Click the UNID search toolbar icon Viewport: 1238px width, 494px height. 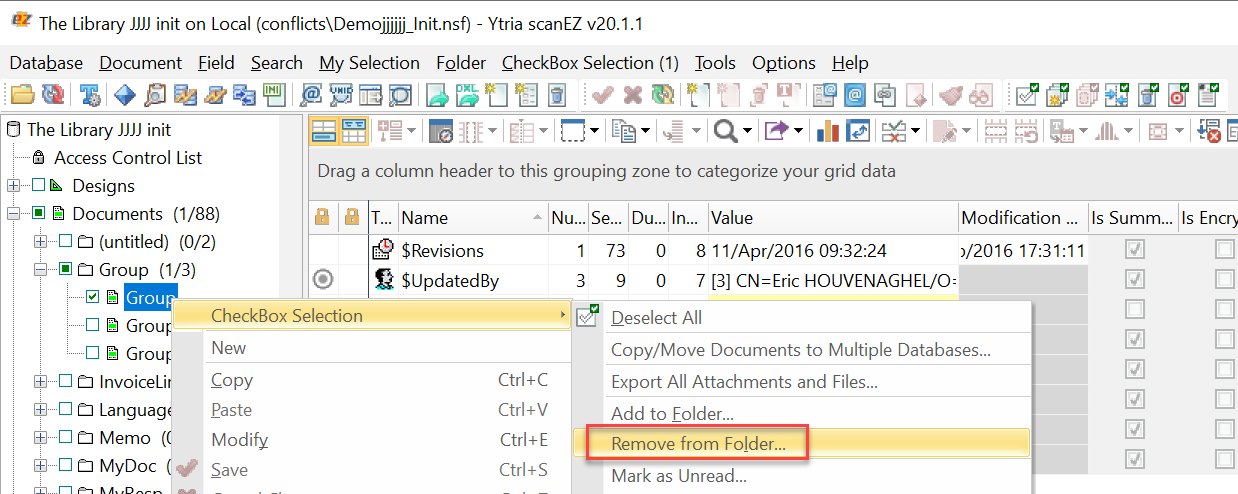click(341, 96)
